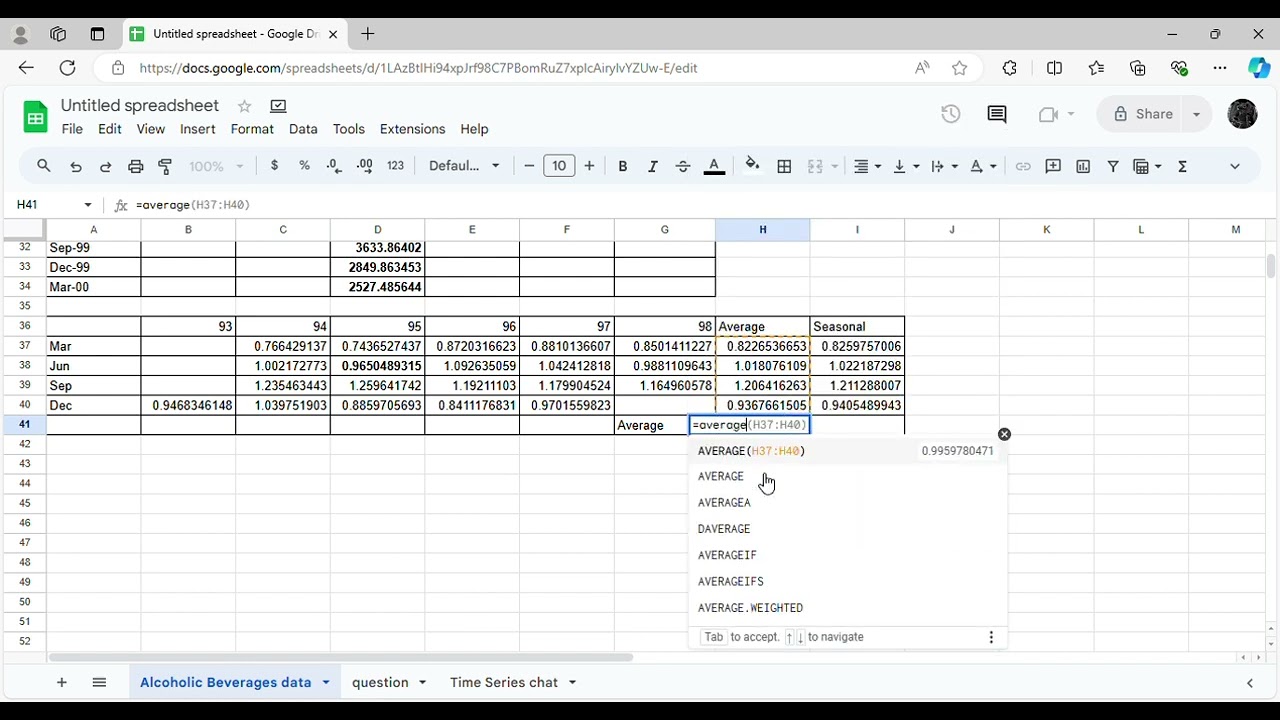This screenshot has width=1280, height=720.
Task: Star the Untitled spreadsheet
Action: (244, 106)
